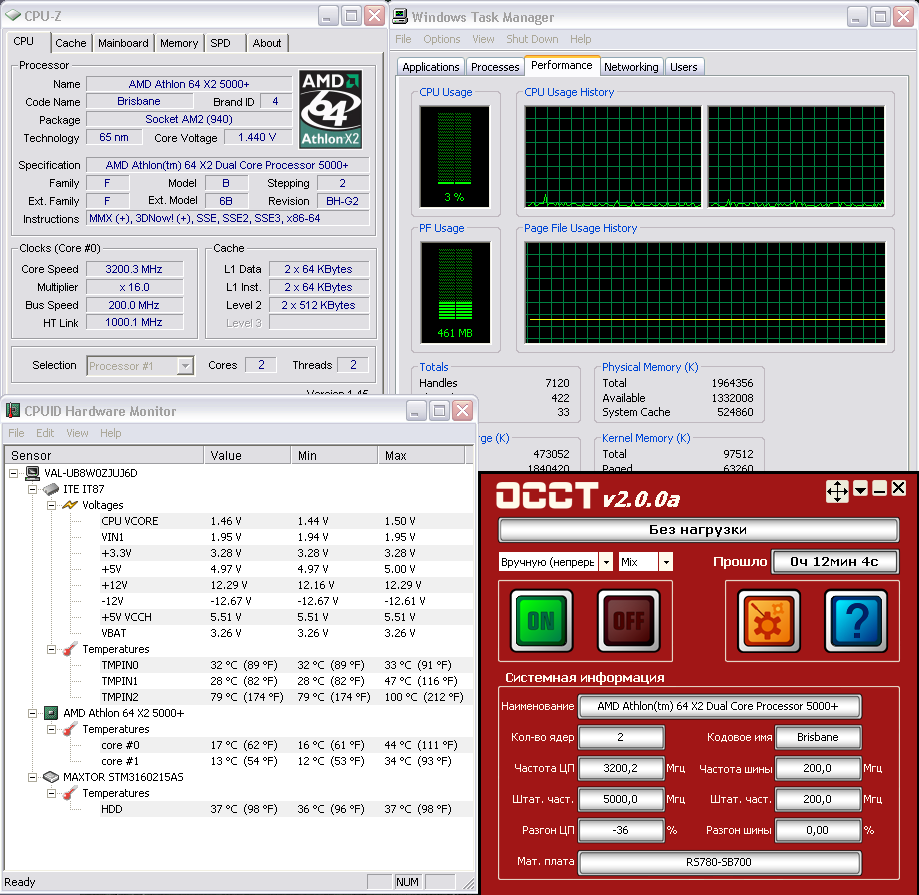Click the Min column header
The height and width of the screenshot is (895, 919).
point(334,455)
